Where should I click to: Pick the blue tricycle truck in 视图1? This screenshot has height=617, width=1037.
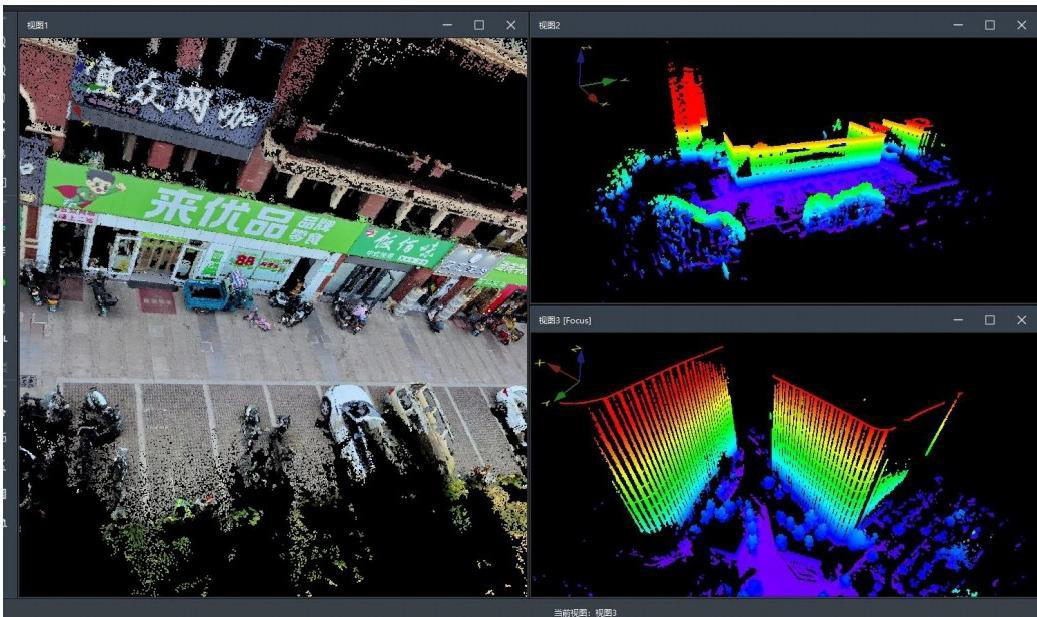click(216, 294)
